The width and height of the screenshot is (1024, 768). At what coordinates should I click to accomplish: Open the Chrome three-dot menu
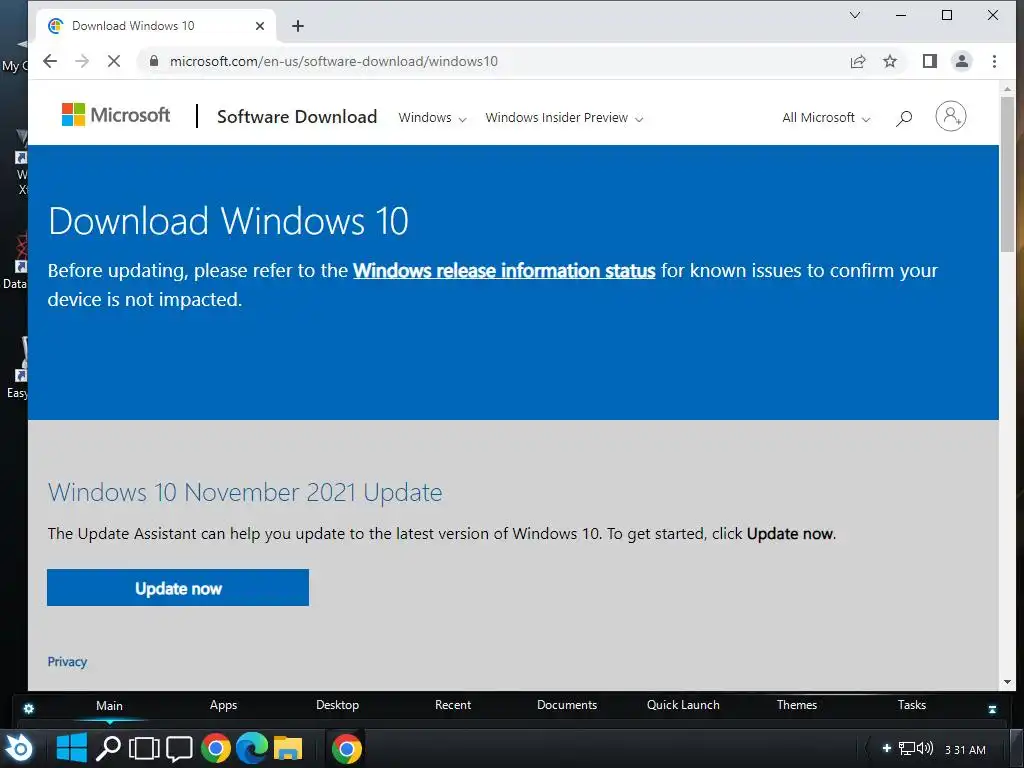coord(995,61)
